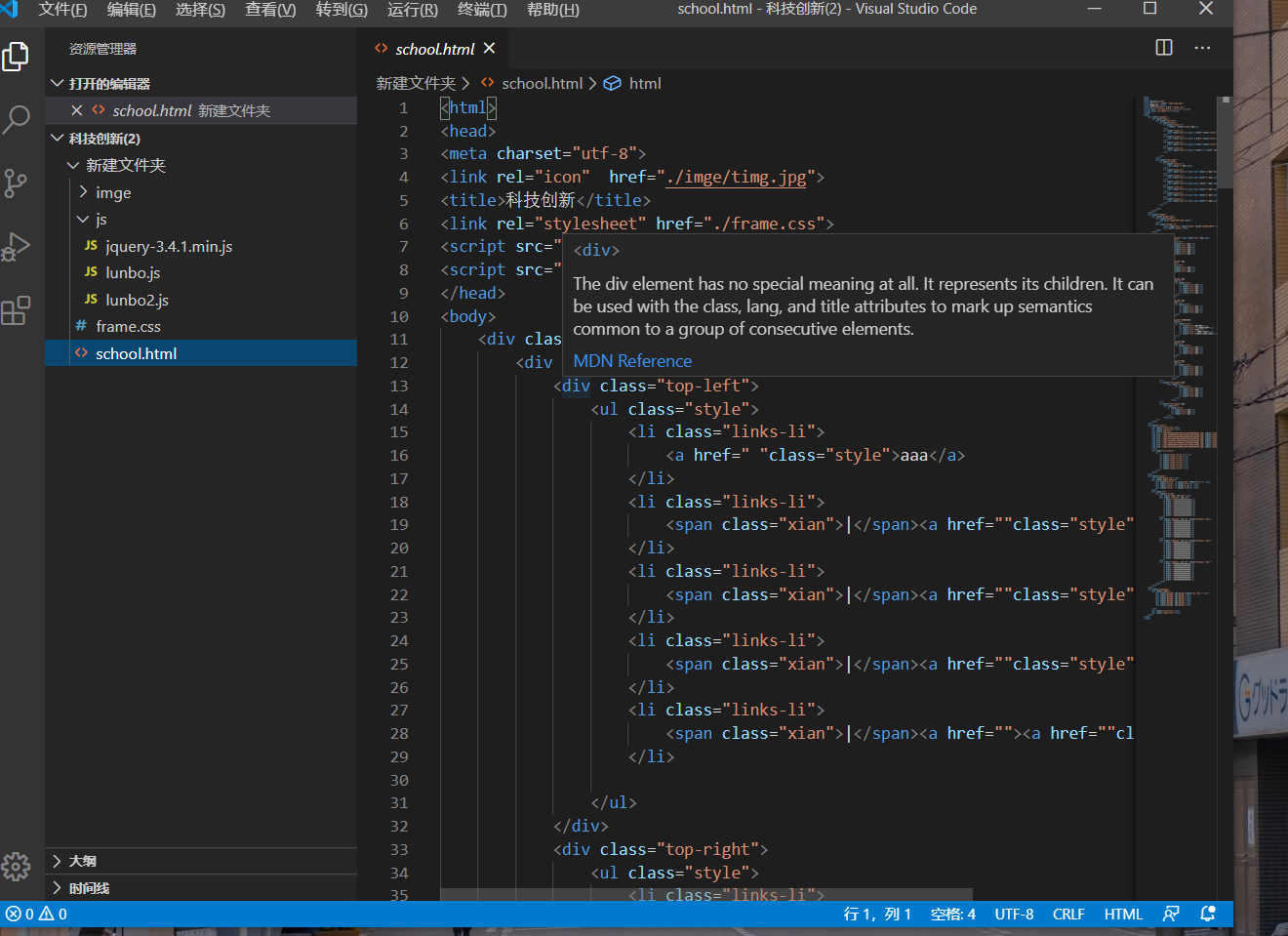Open the Manage gear menu
Screen dimensions: 1288x936
(x=16, y=866)
